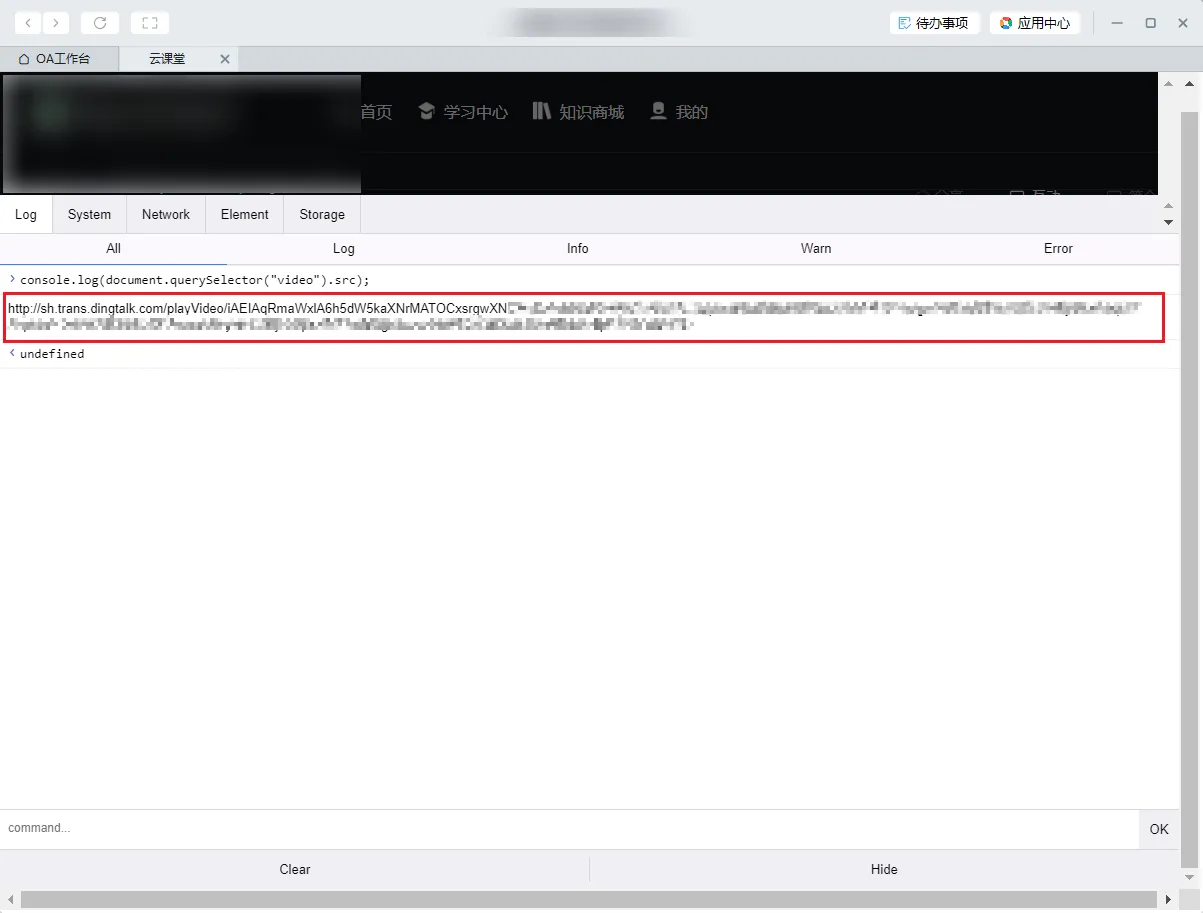This screenshot has width=1203, height=913.
Task: Open 应用中心 app center
Action: 1035,22
